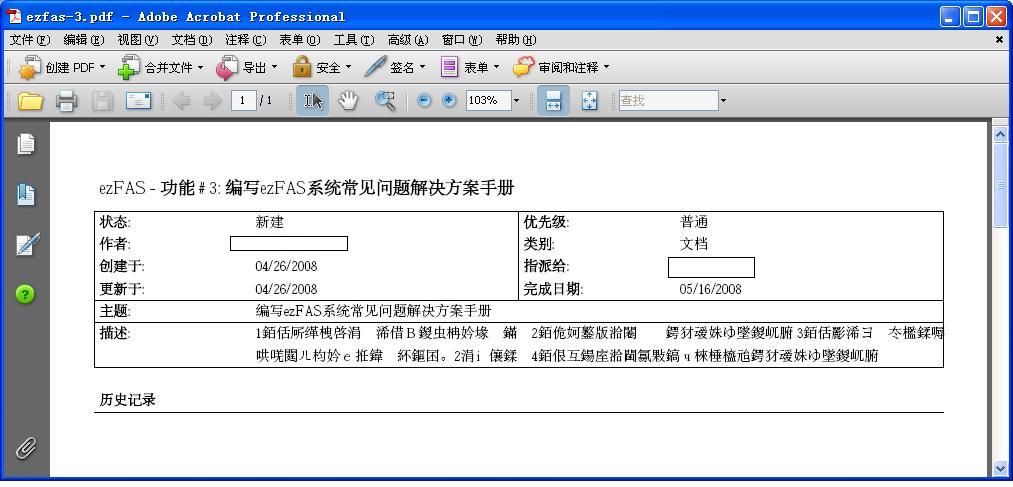Open the 工具(T) menu
Image resolution: width=1013 pixels, height=487 pixels.
(x=354, y=40)
